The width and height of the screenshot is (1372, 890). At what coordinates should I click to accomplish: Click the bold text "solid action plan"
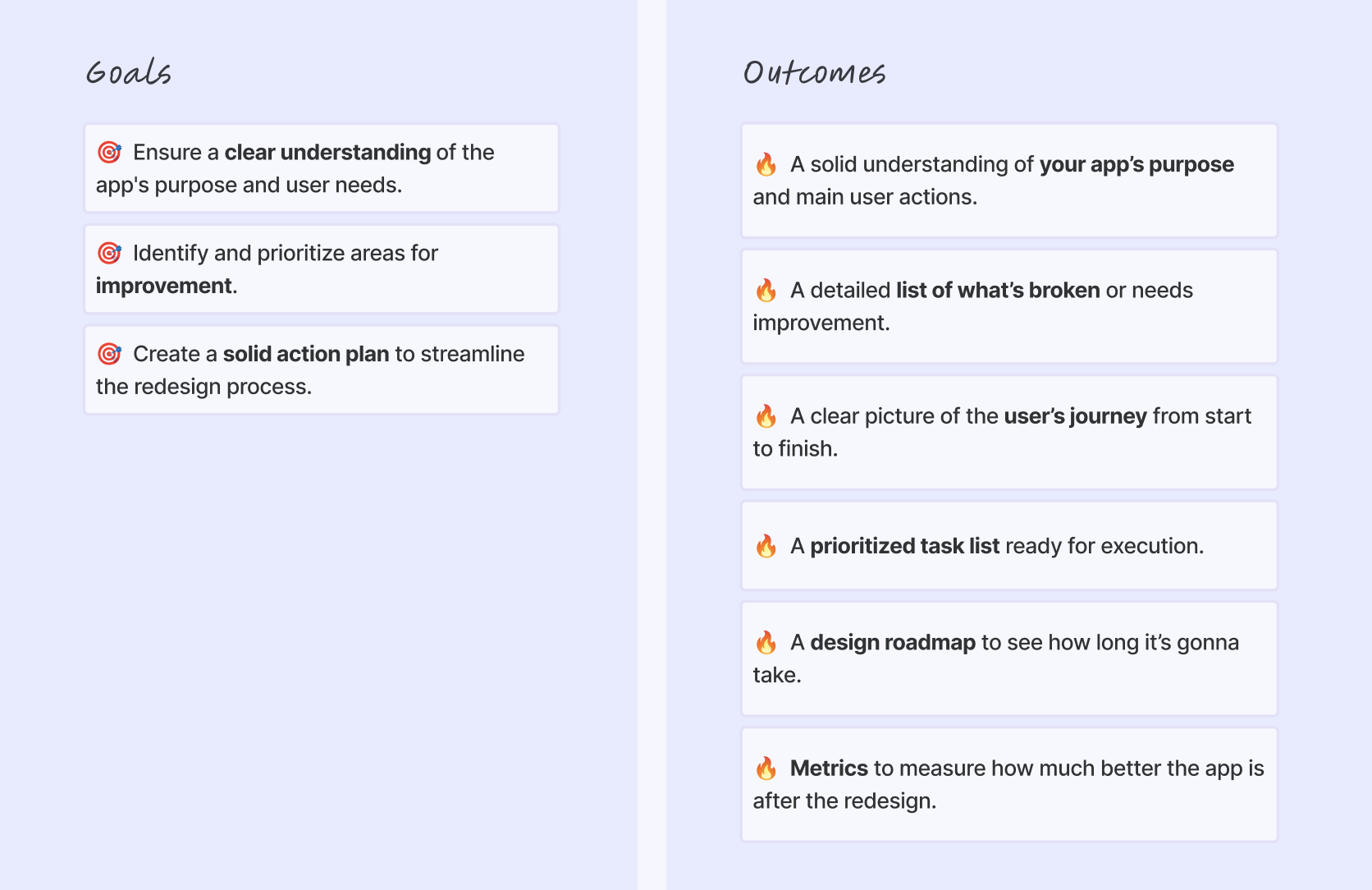click(x=306, y=354)
